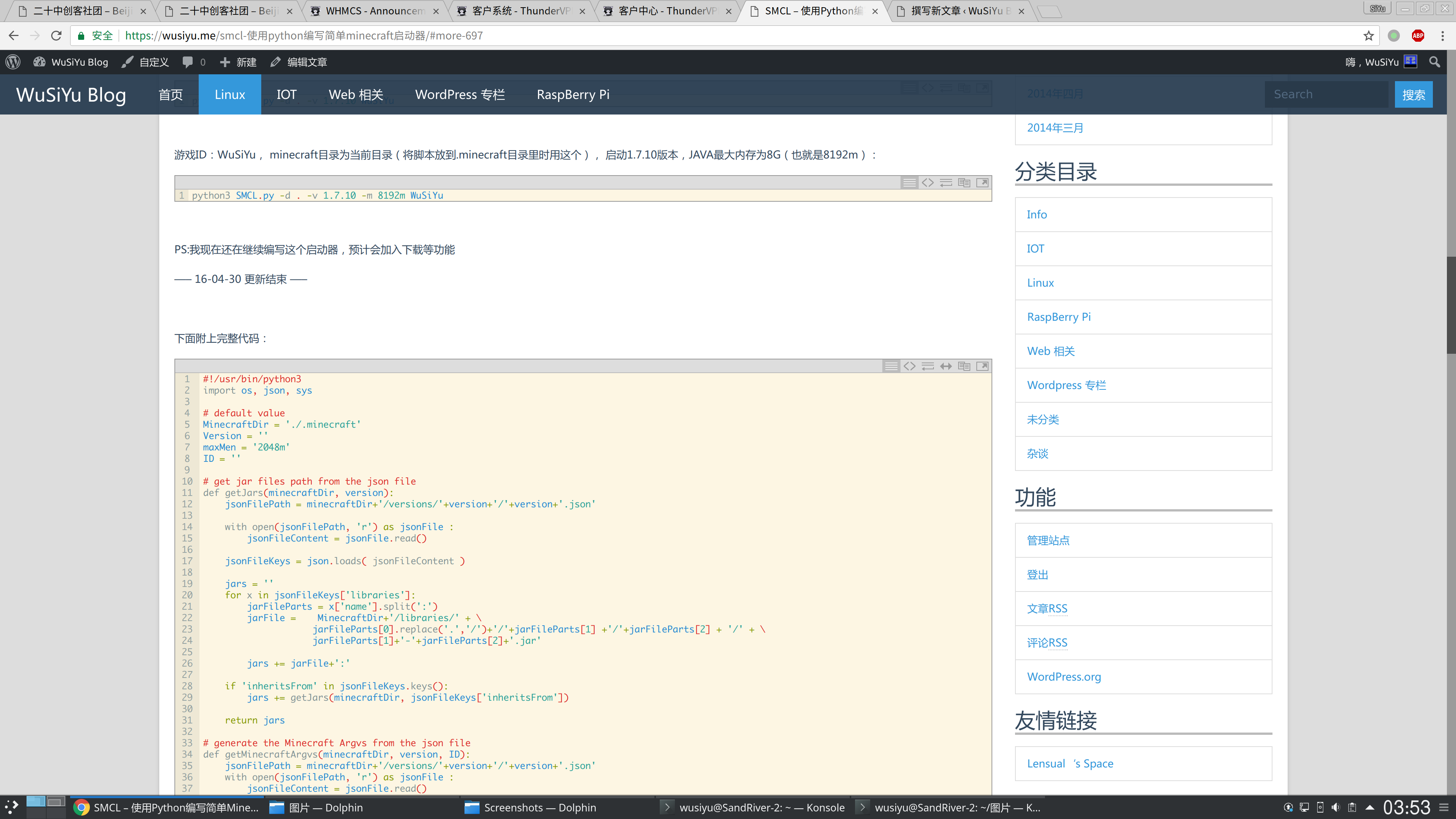Open the 杂谈 category link
Viewport: 1456px width, 819px height.
tap(1037, 453)
